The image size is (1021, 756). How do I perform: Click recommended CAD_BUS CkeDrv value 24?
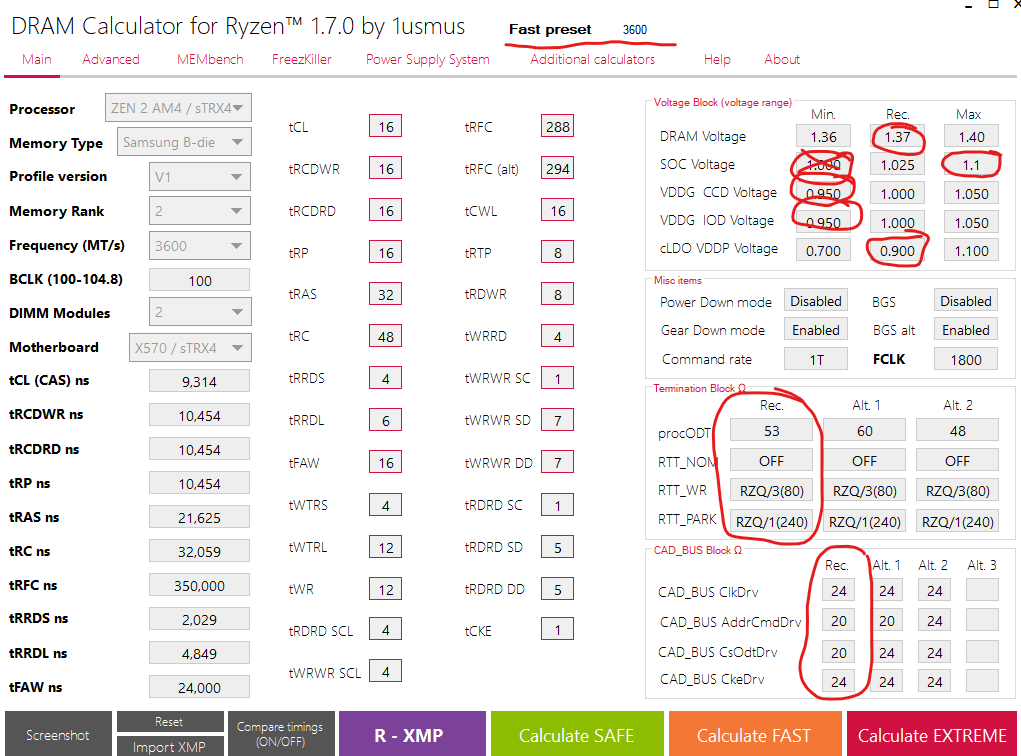point(838,681)
